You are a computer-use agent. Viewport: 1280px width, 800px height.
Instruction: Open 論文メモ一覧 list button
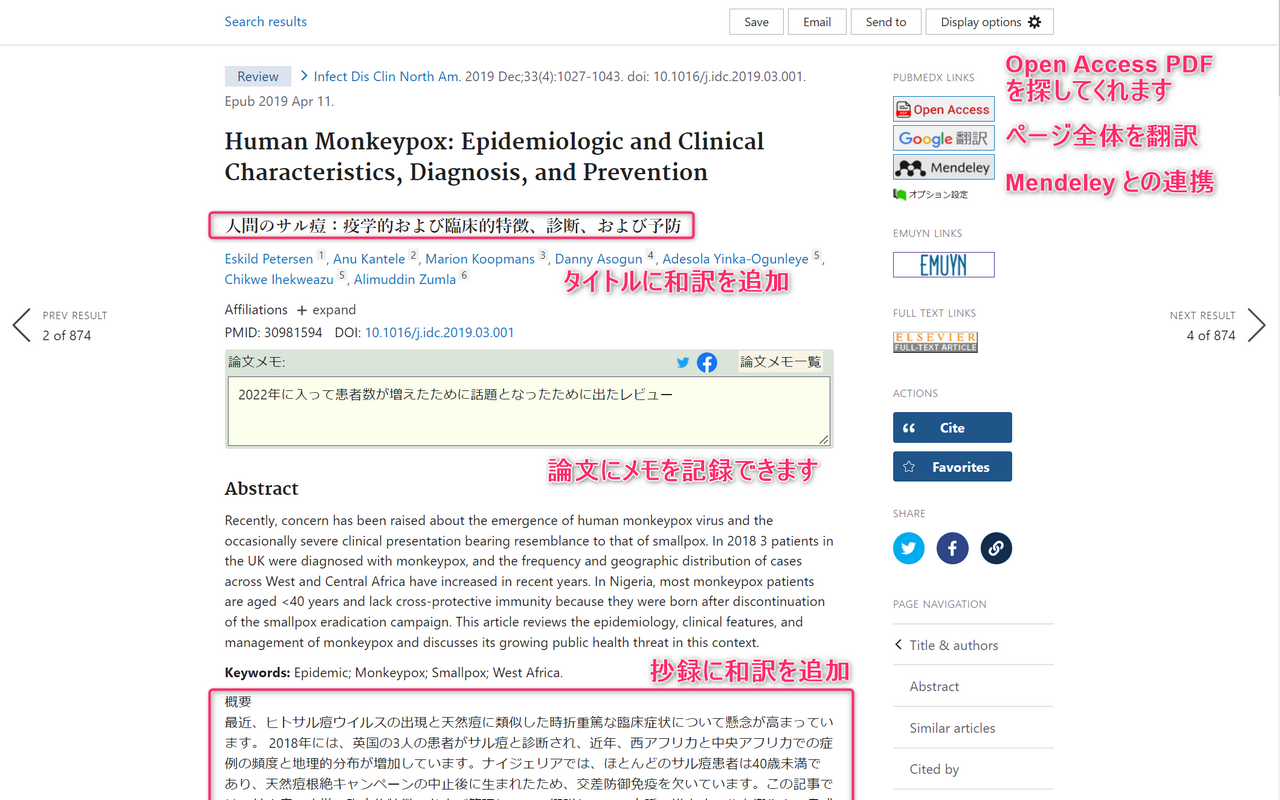tap(780, 362)
